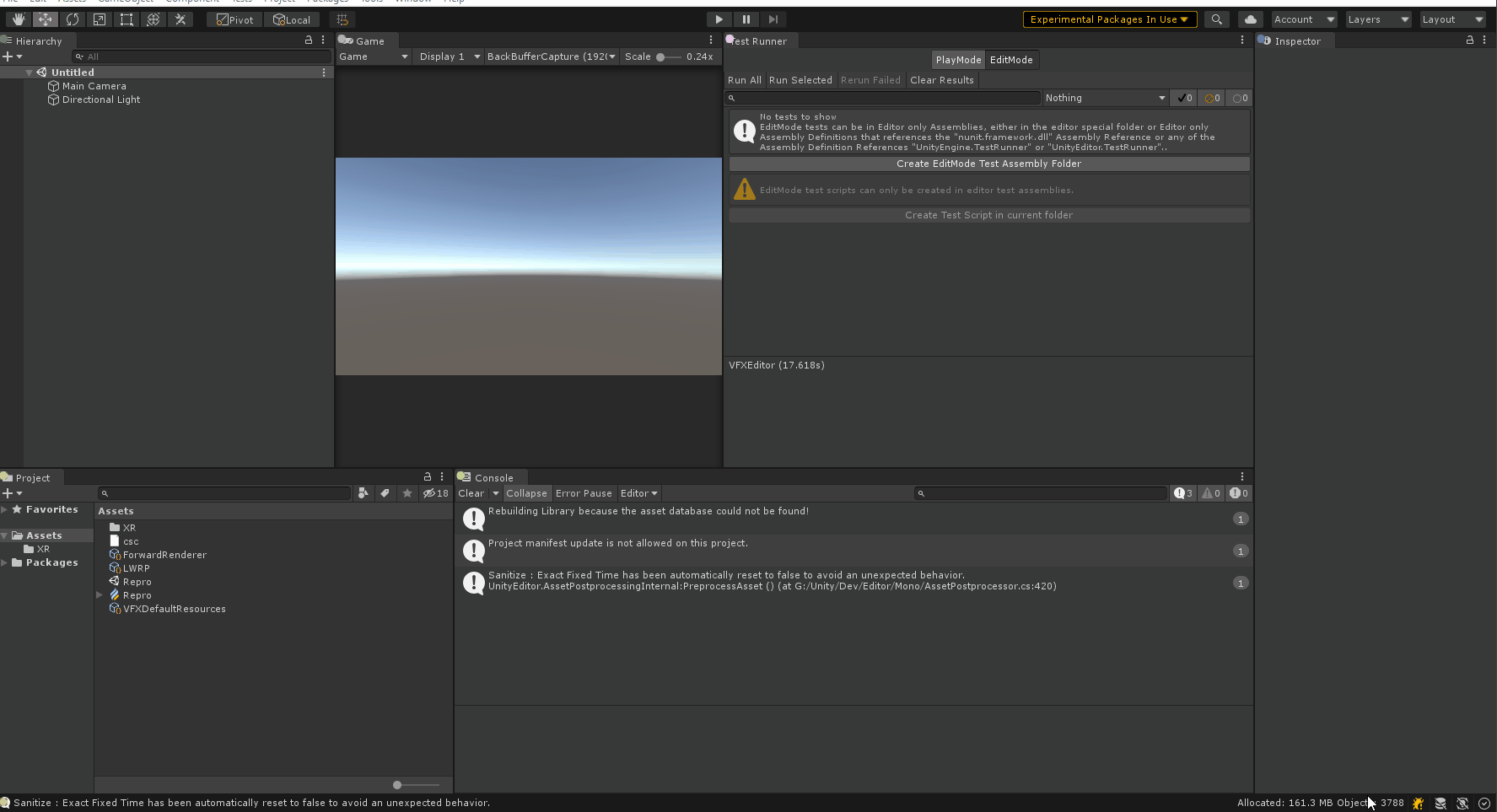The width and height of the screenshot is (1497, 812).
Task: Switch to the EditMode tab
Action: [1011, 60]
